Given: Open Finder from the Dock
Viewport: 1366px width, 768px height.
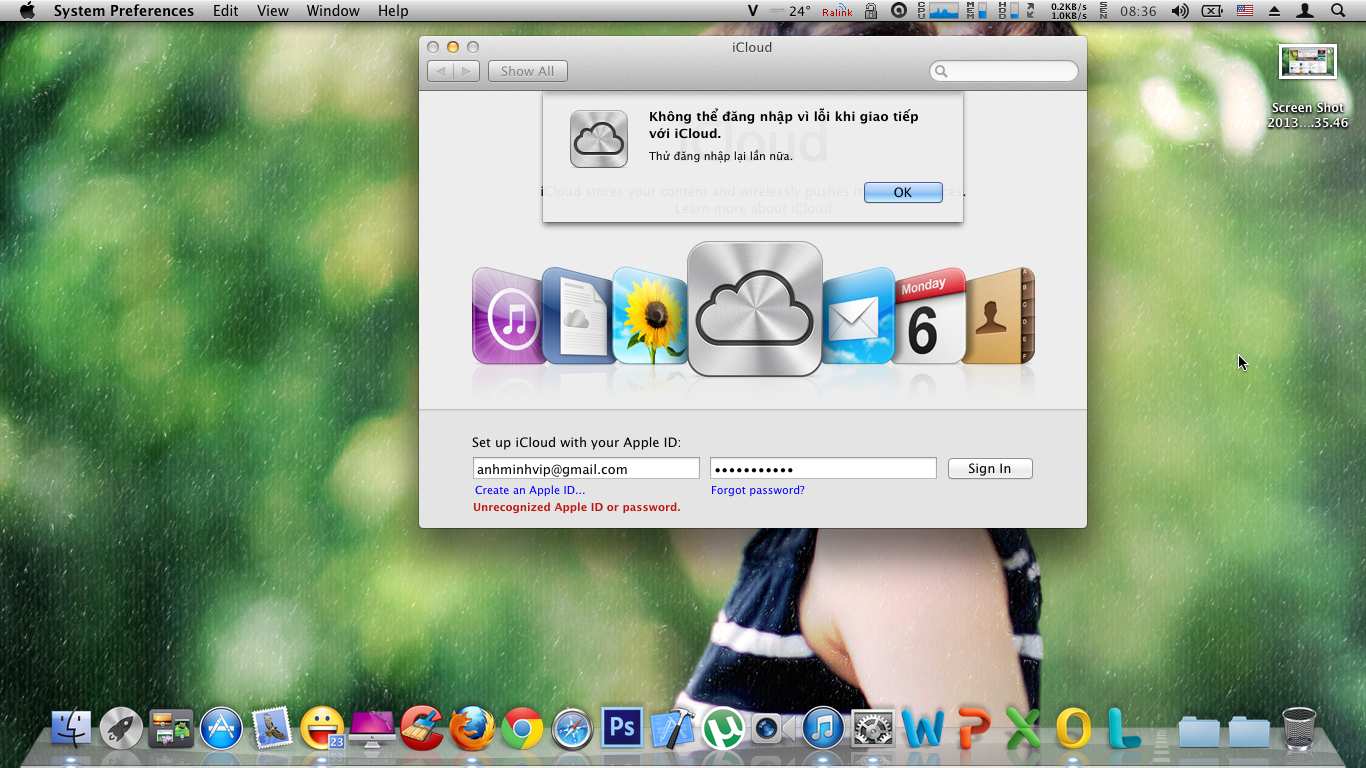Looking at the screenshot, I should (71, 729).
